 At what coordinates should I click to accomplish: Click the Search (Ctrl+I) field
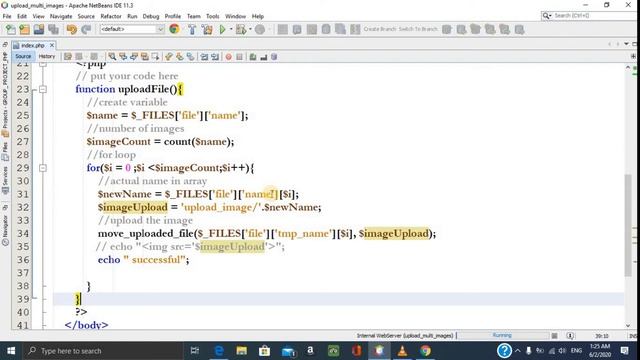(589, 16)
